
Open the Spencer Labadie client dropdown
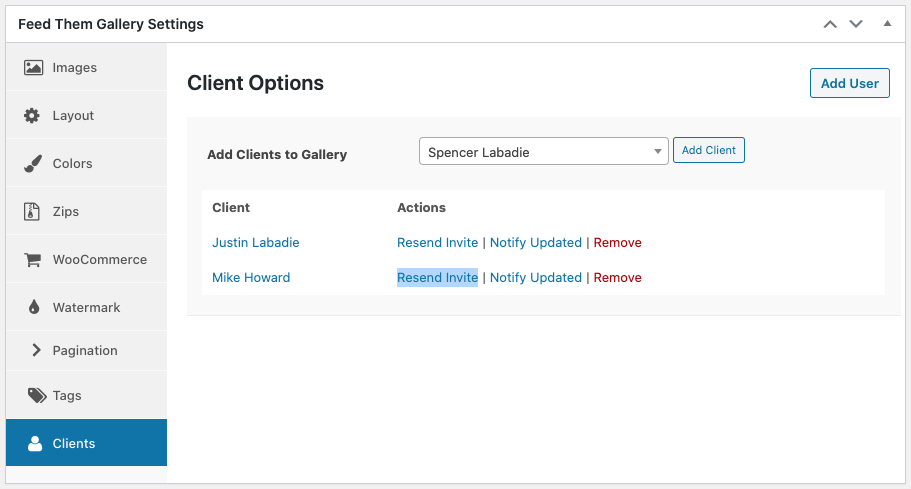pyautogui.click(x=544, y=151)
